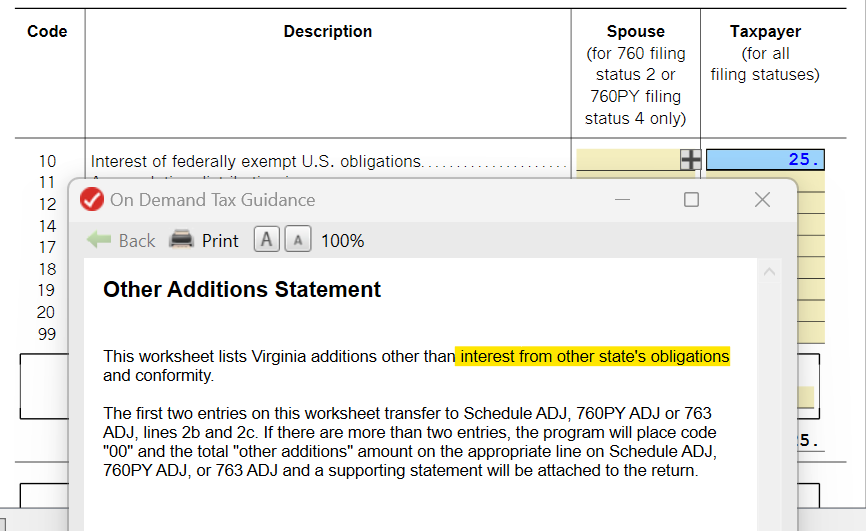This screenshot has width=866, height=531.
Task: Minimize the On Demand Tax Guidance window
Action: pyautogui.click(x=622, y=199)
